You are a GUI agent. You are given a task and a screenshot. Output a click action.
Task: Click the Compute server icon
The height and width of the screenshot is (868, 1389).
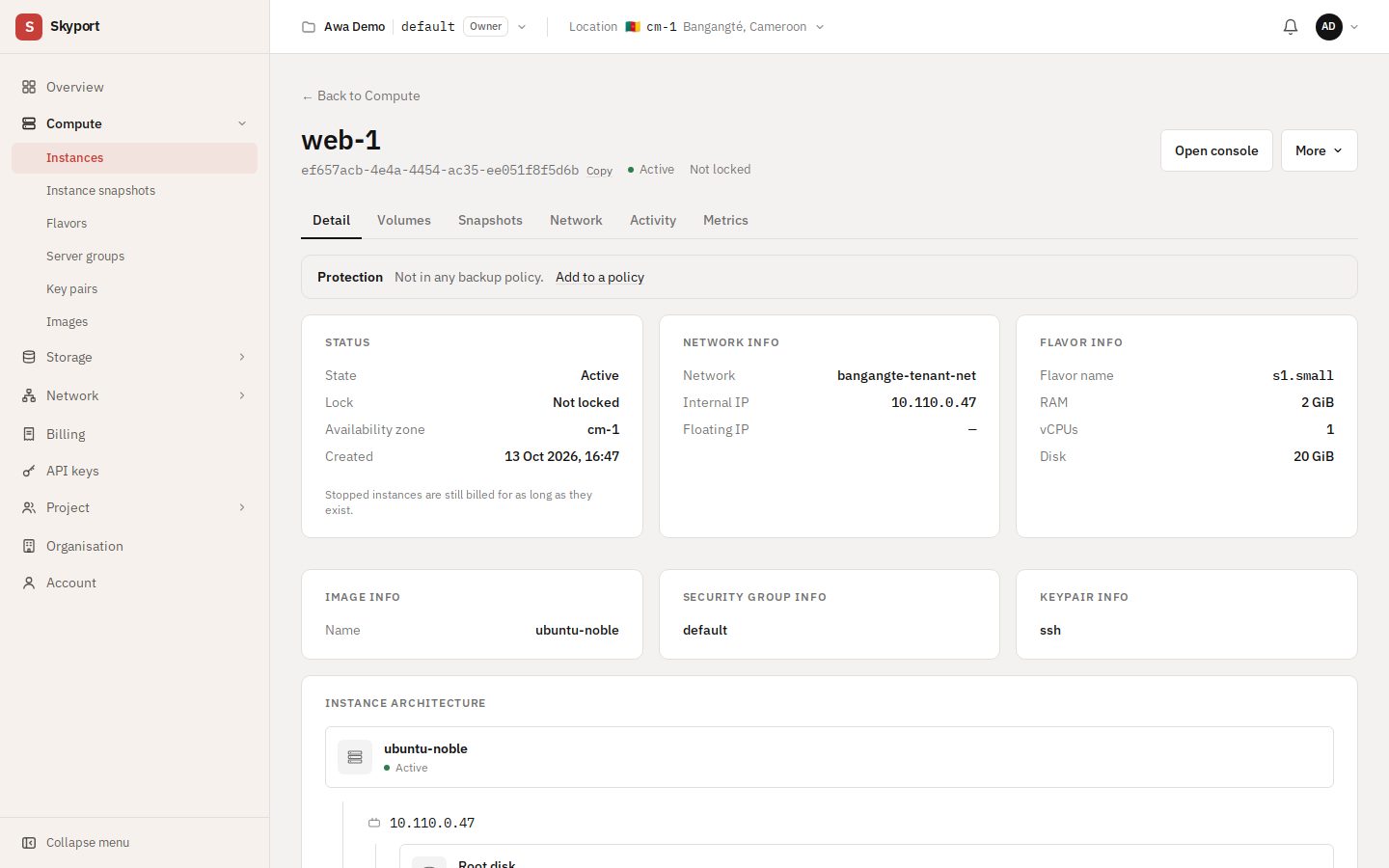(29, 123)
